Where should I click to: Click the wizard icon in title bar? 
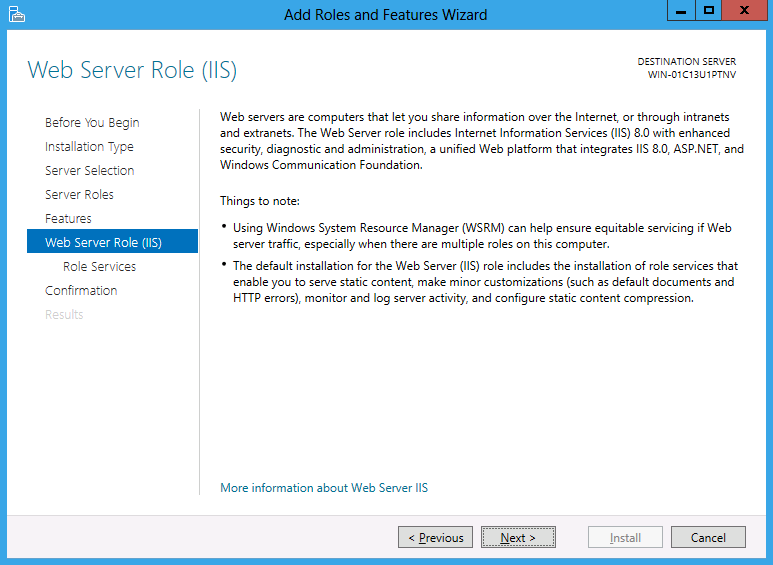point(16,14)
